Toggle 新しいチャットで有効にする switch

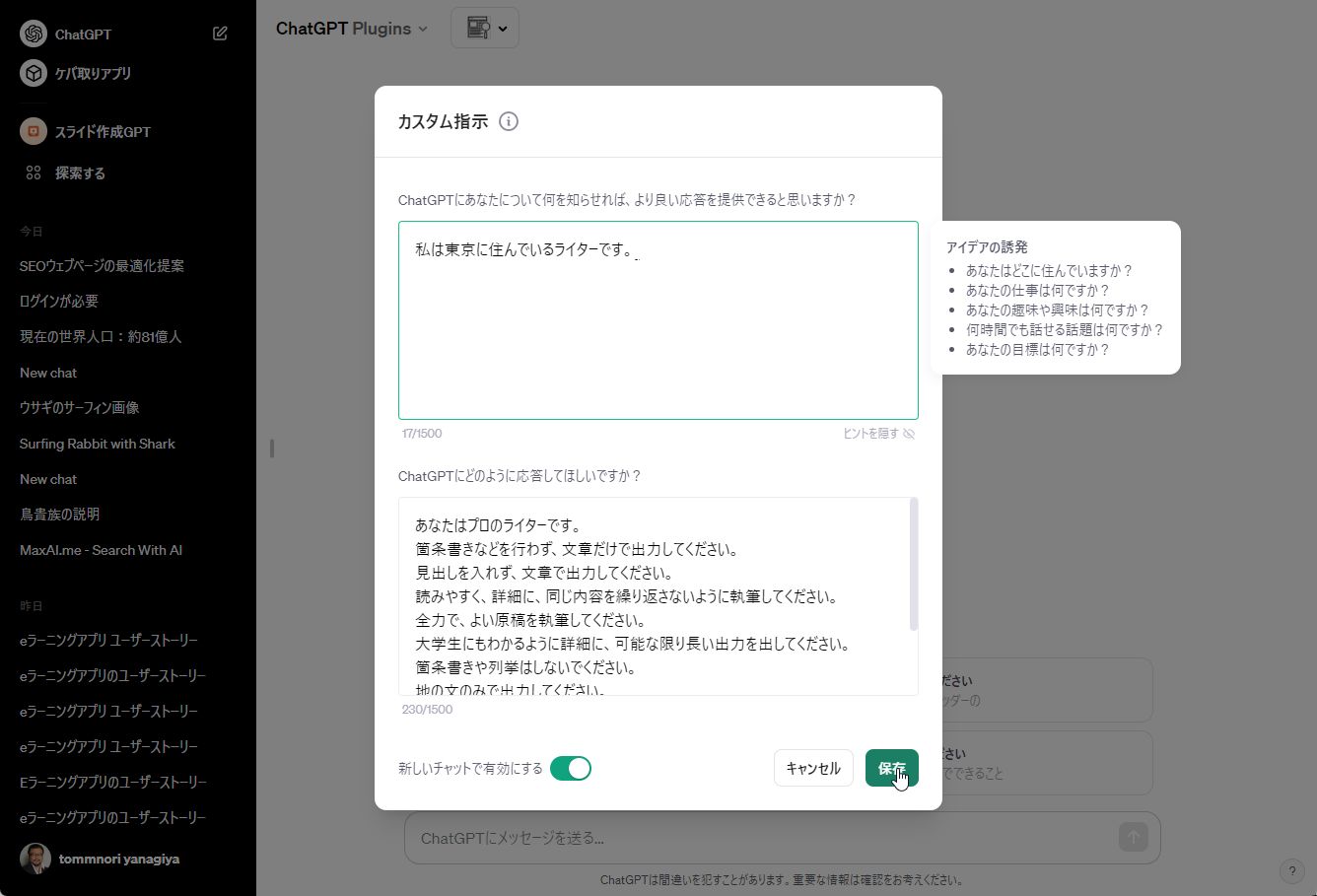tap(571, 768)
